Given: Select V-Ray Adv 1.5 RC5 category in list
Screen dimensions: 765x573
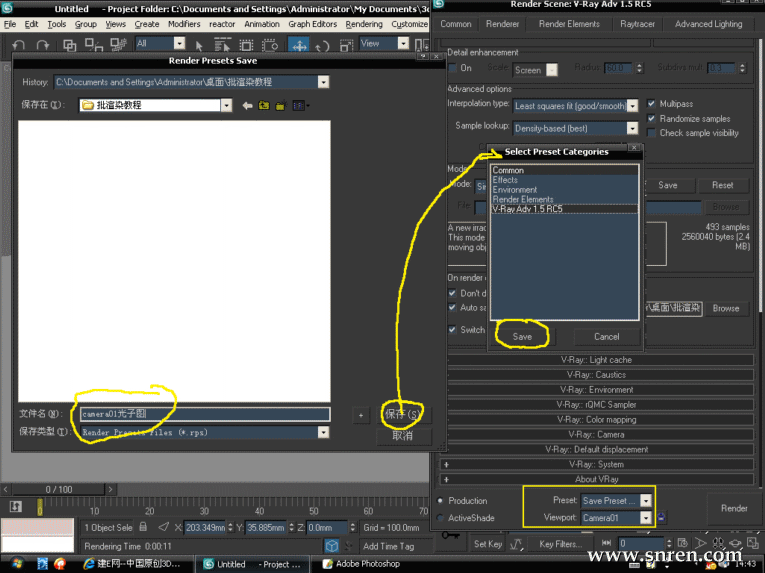Looking at the screenshot, I should coord(564,209).
